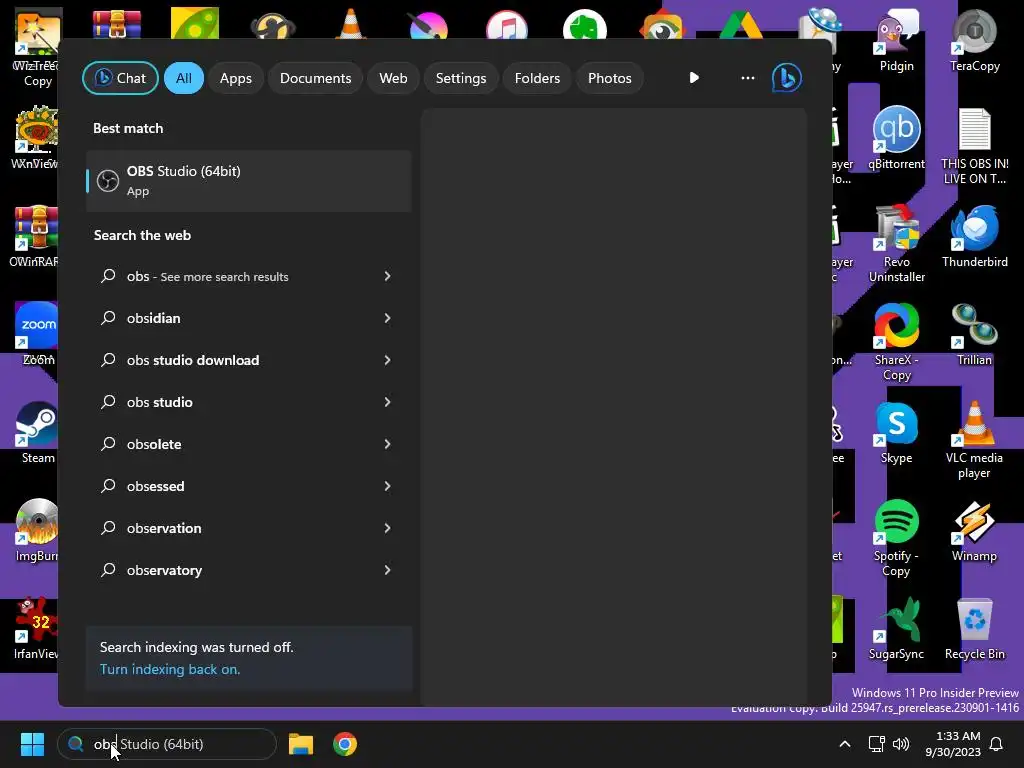The image size is (1024, 768).
Task: Open the volume tray icon
Action: [901, 744]
